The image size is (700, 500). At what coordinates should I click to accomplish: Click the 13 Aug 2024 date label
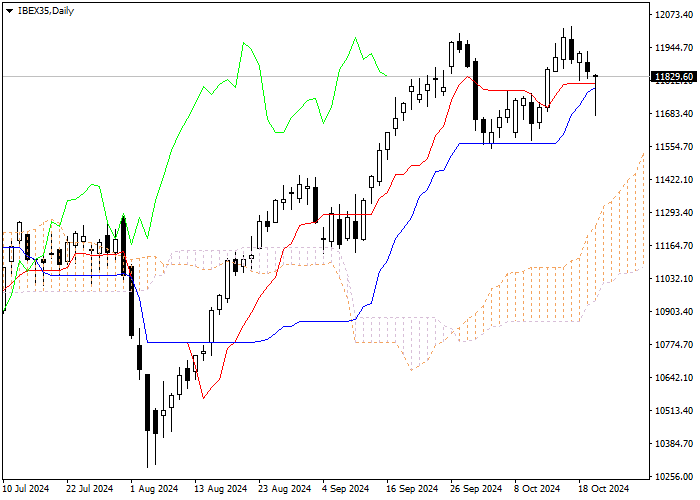pyautogui.click(x=221, y=489)
